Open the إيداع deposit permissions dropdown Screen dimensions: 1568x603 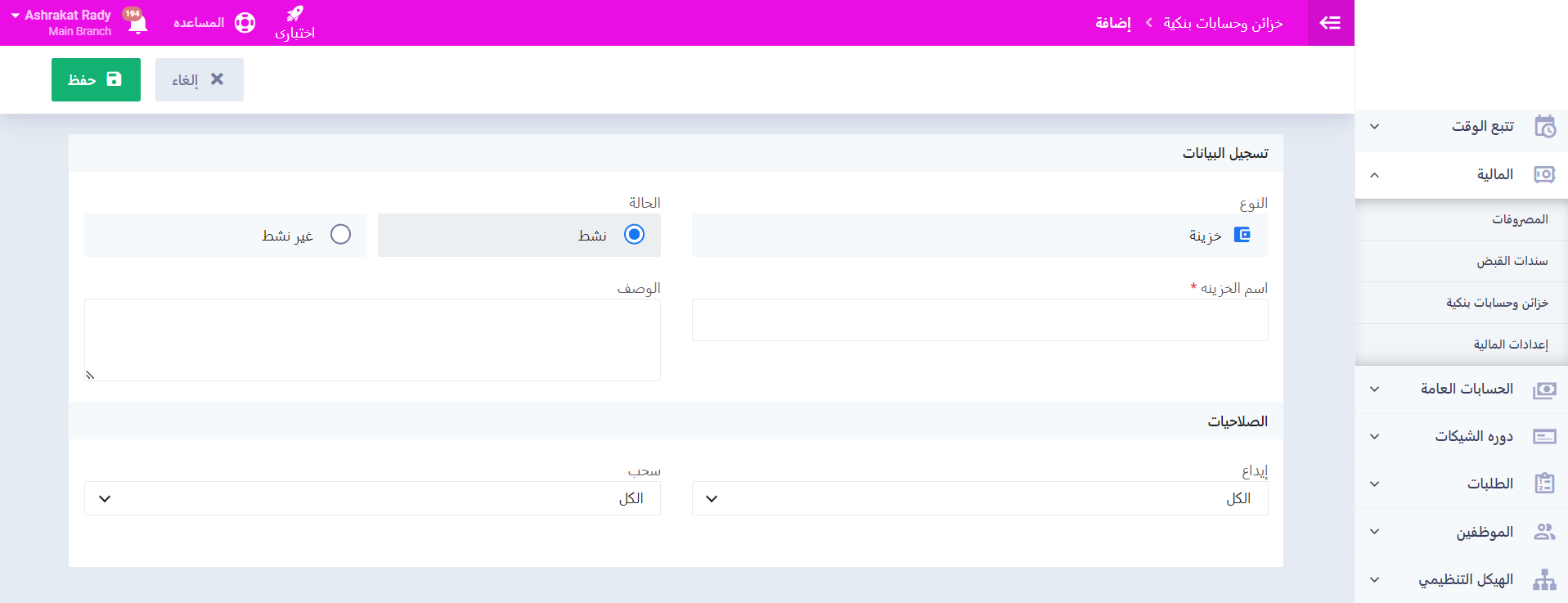point(979,498)
